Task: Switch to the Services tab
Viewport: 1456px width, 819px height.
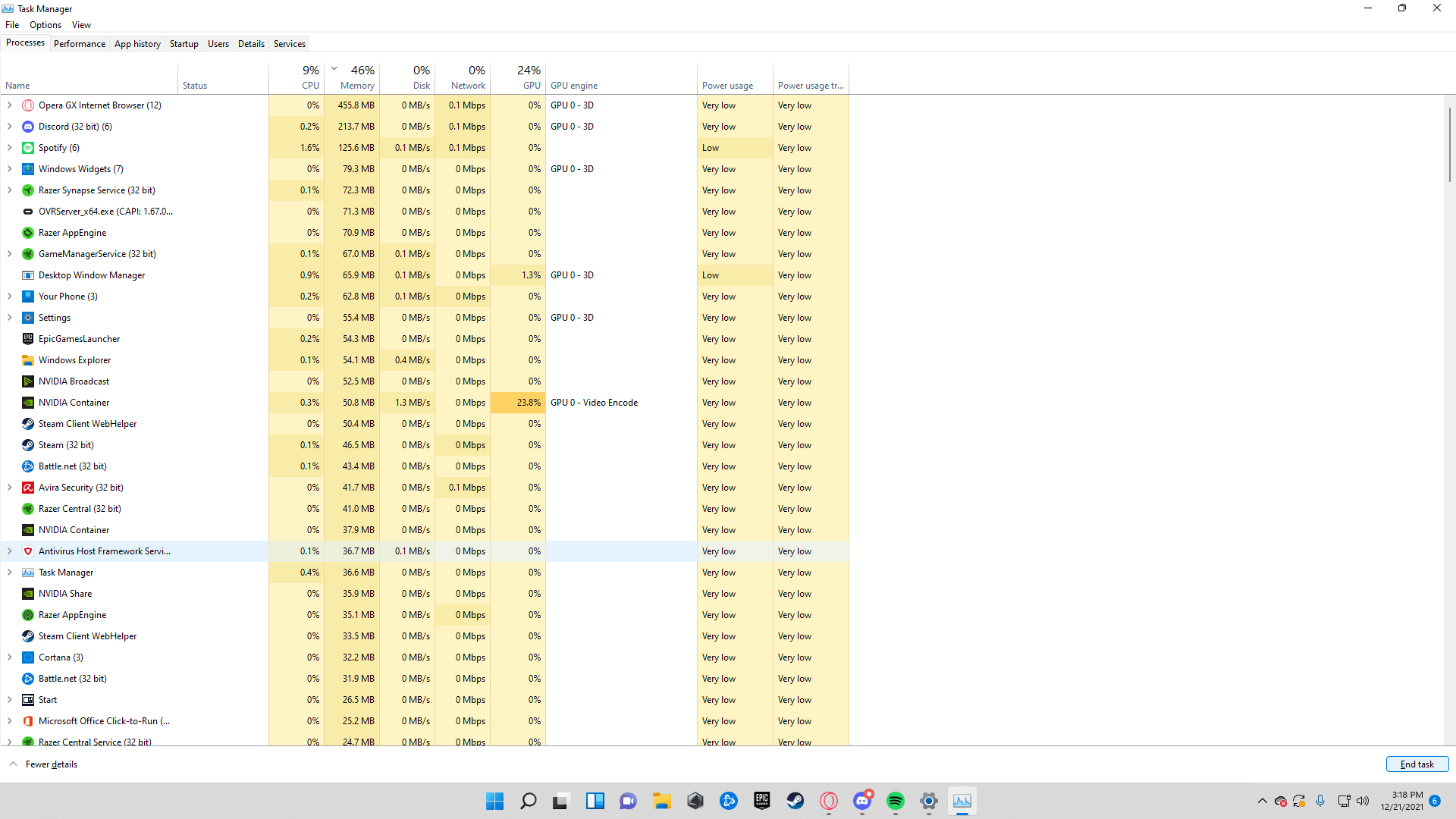Action: (290, 44)
